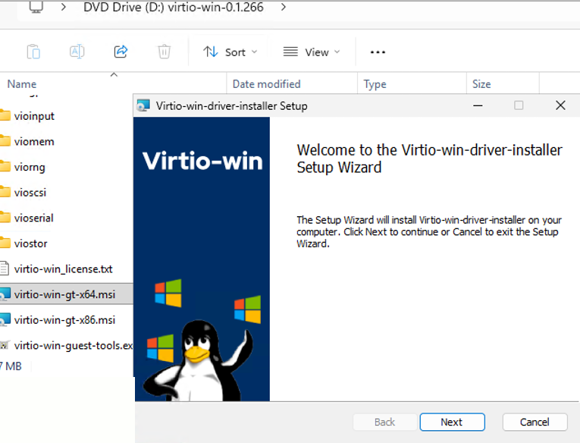Click the vioinput folder icon

[x=5, y=115]
